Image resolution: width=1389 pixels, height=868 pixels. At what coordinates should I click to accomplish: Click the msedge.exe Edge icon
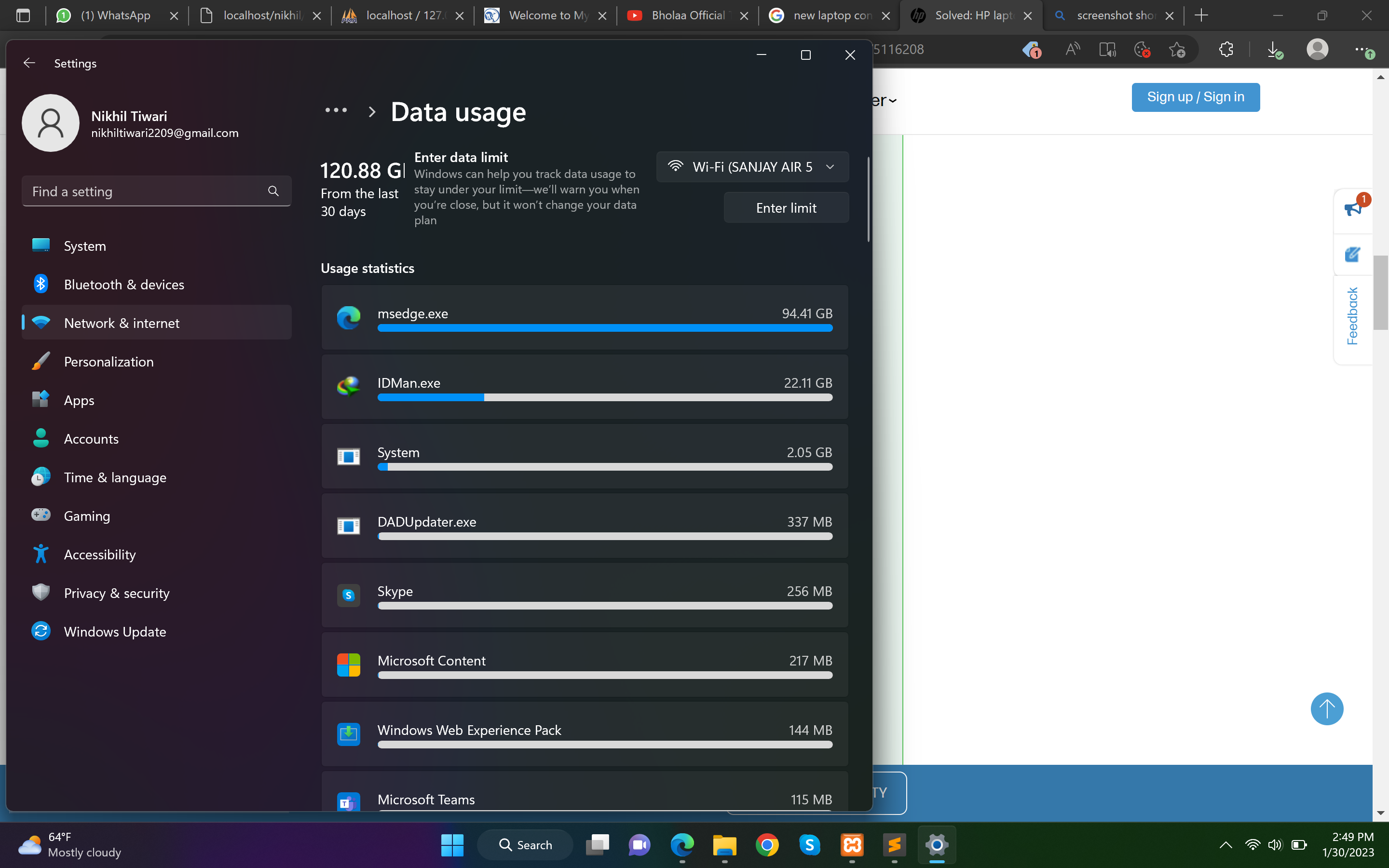point(348,317)
